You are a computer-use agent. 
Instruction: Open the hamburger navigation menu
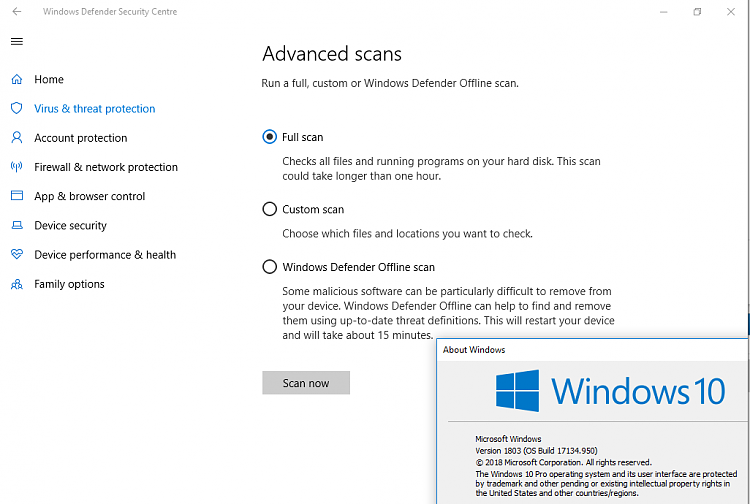coord(17,42)
